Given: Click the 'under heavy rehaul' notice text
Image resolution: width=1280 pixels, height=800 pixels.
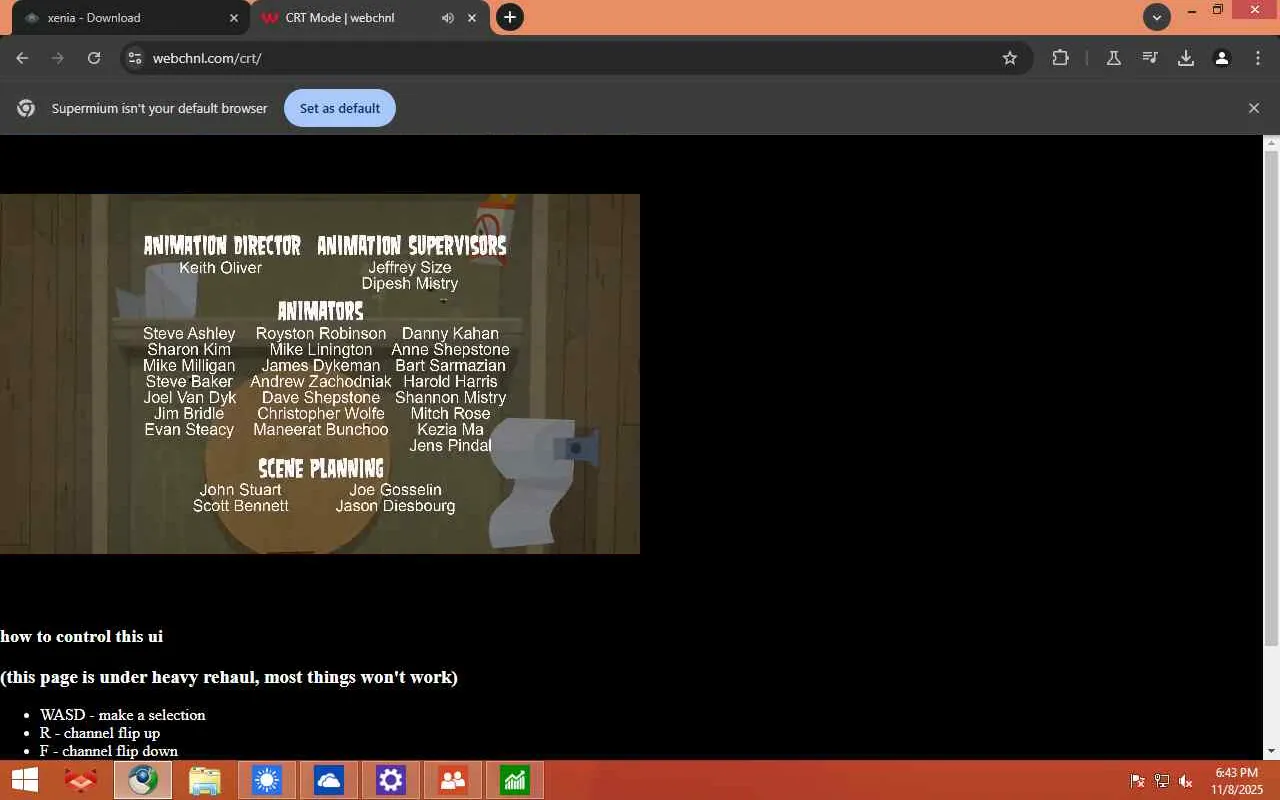Looking at the screenshot, I should point(229,677).
